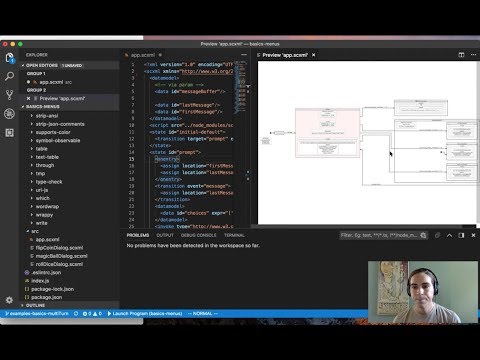Click the editor minimap
This screenshot has width=480, height=360.
pyautogui.click(x=241, y=87)
